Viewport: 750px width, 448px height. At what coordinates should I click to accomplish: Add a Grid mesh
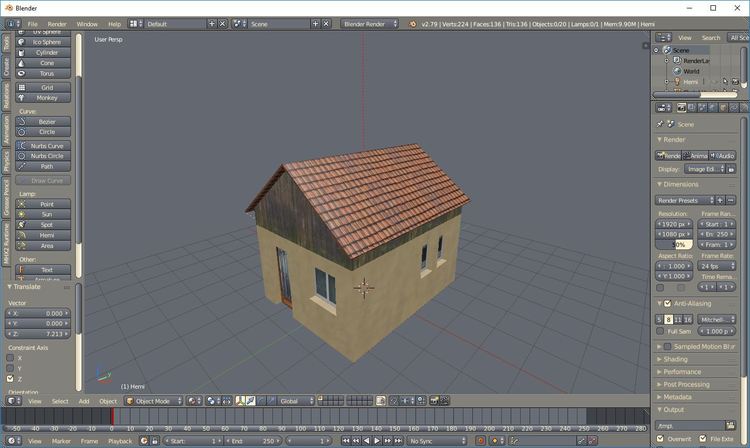click(x=43, y=87)
